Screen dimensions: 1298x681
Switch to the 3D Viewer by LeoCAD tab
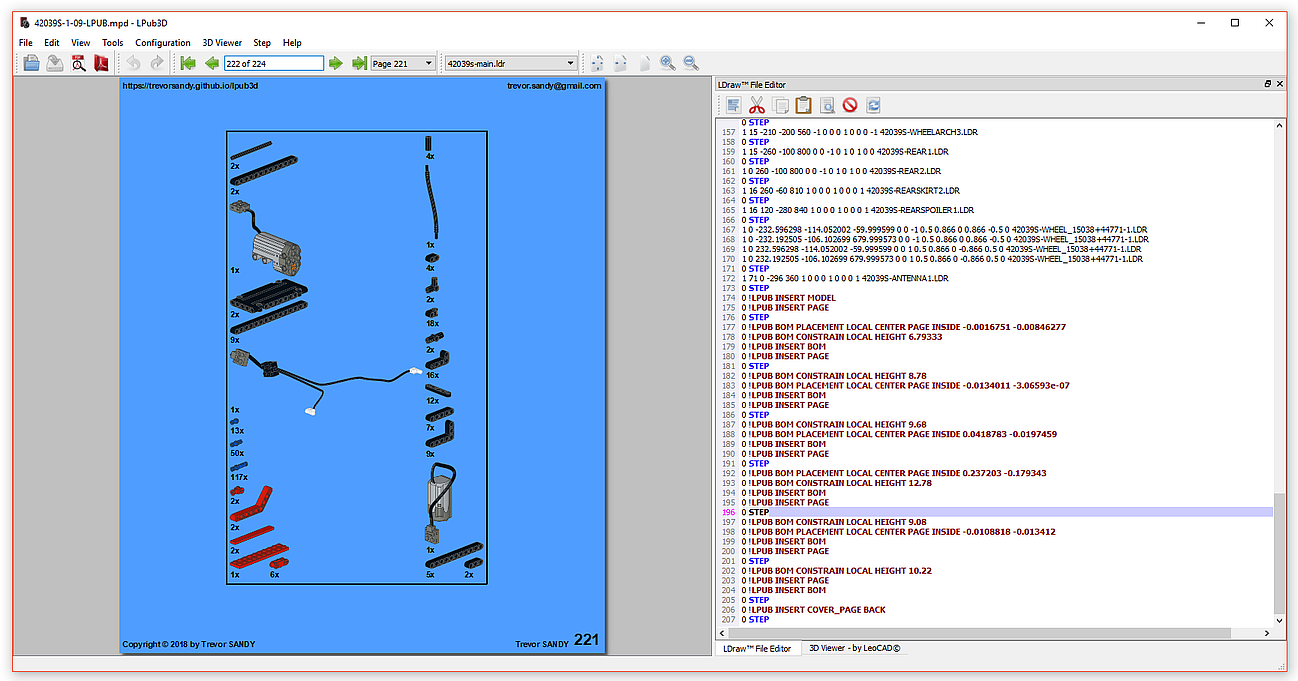click(856, 648)
